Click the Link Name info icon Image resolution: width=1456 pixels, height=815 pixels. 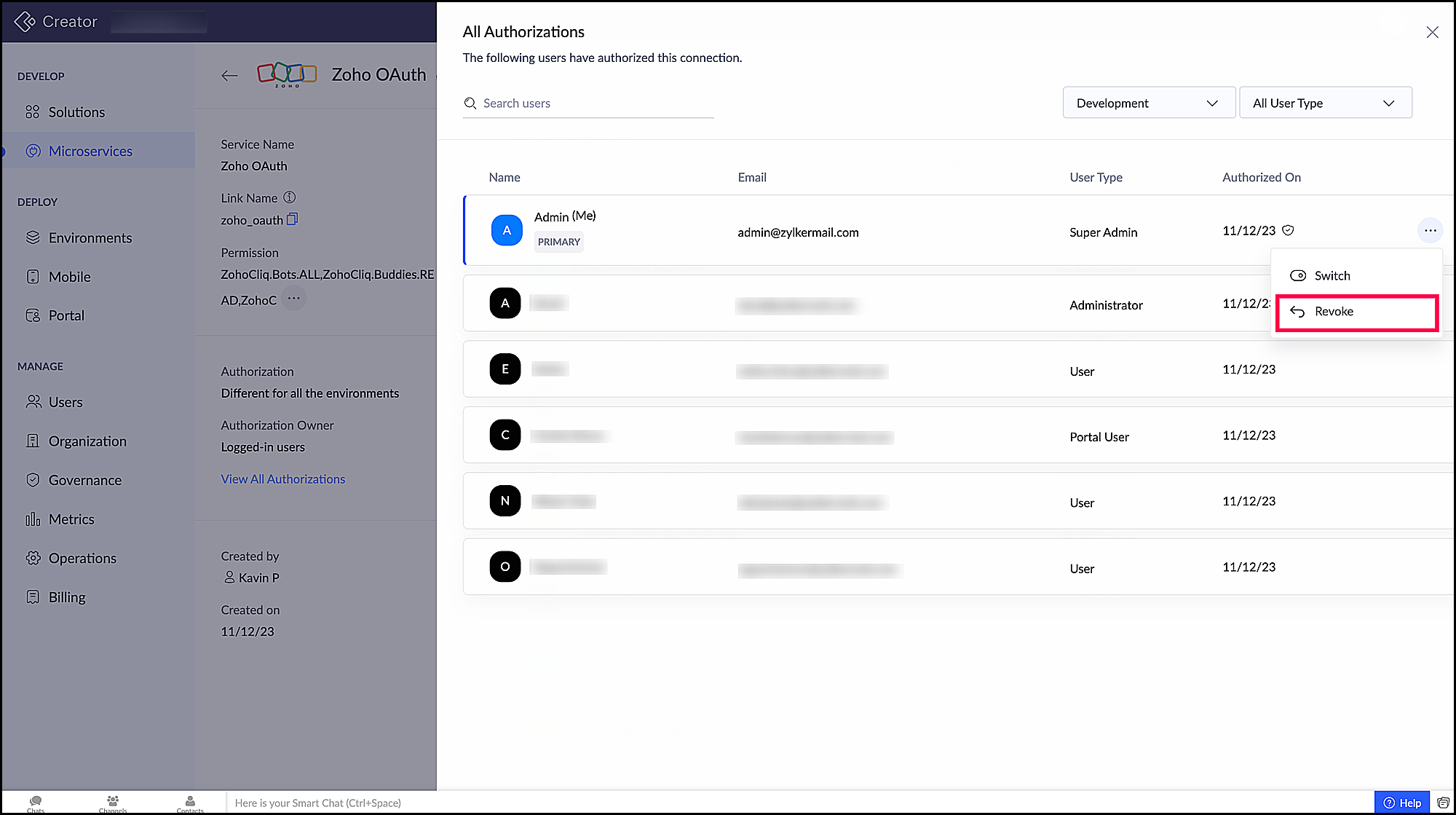coord(289,197)
